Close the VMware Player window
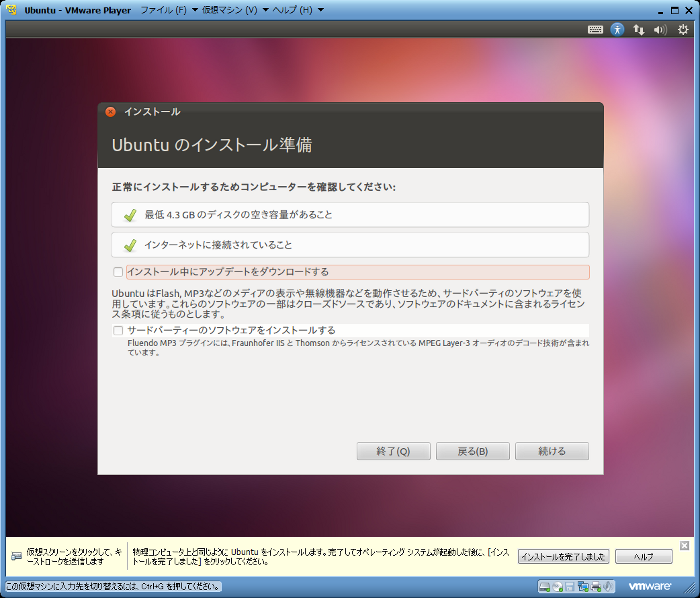The width and height of the screenshot is (700, 598). (689, 10)
